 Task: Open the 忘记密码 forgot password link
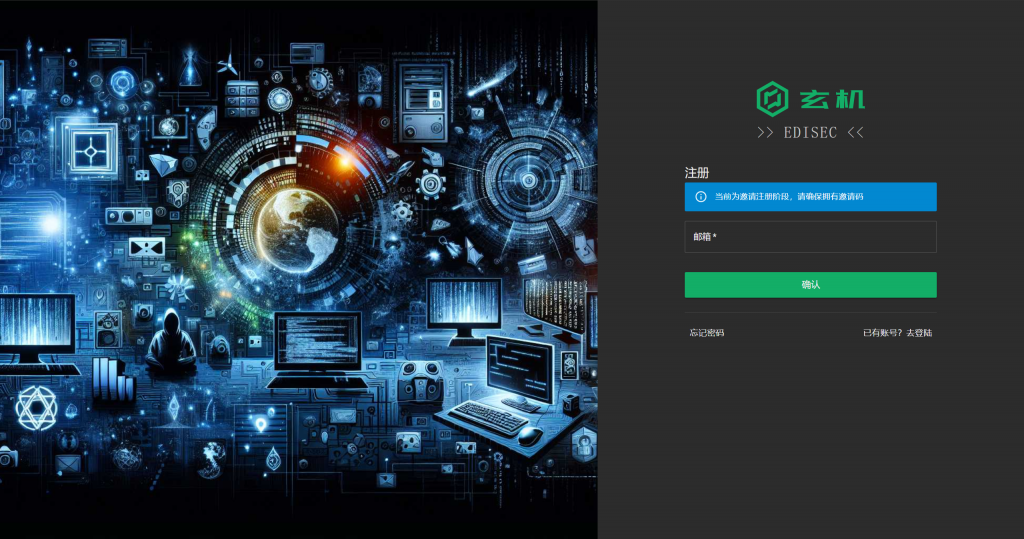(x=706, y=333)
